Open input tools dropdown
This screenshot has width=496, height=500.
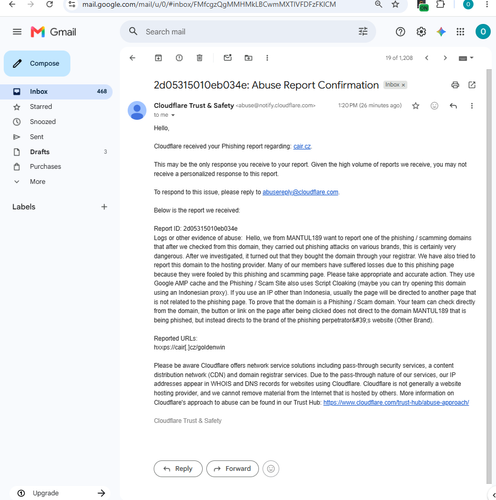(466, 58)
